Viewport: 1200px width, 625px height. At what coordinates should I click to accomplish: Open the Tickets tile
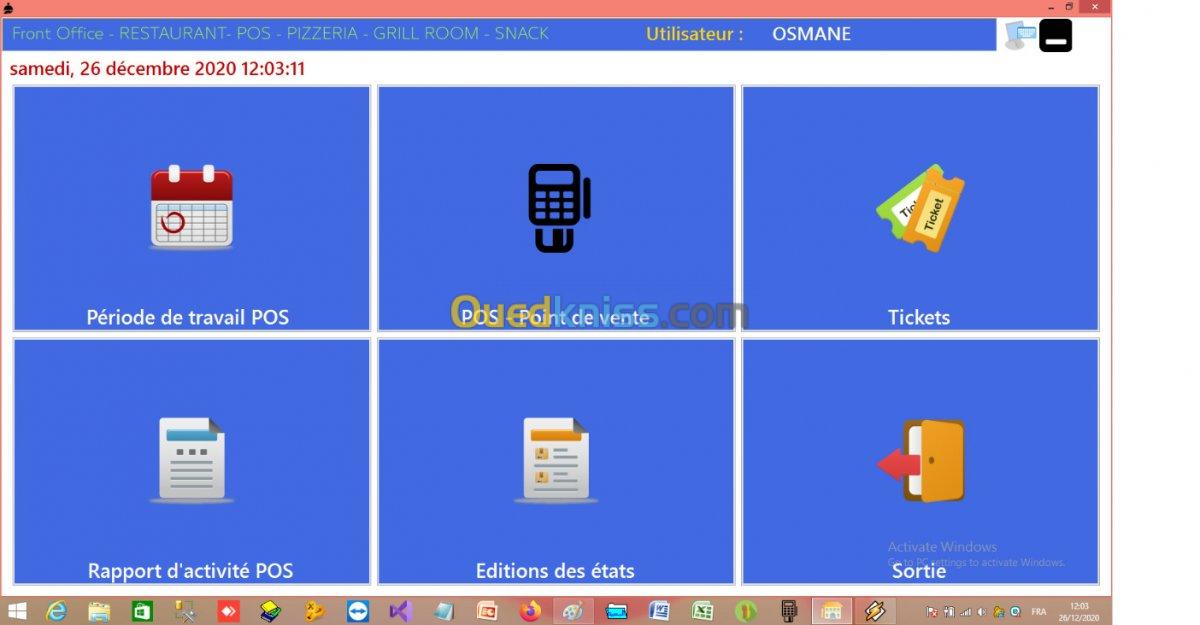920,208
